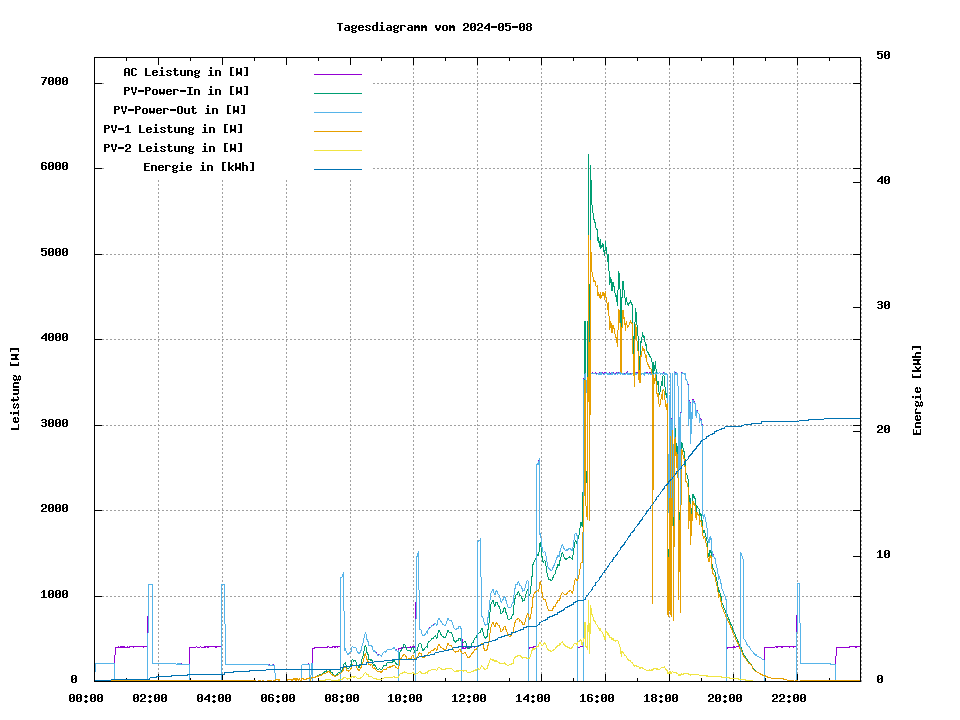Click the 22:00 time axis label
The image size is (960, 720).
[x=788, y=698]
